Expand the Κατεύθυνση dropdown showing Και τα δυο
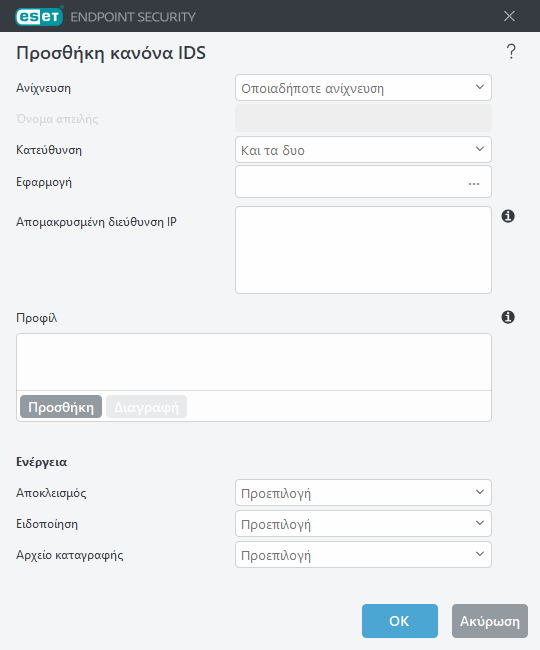Viewport: 540px width, 650px height. (363, 150)
